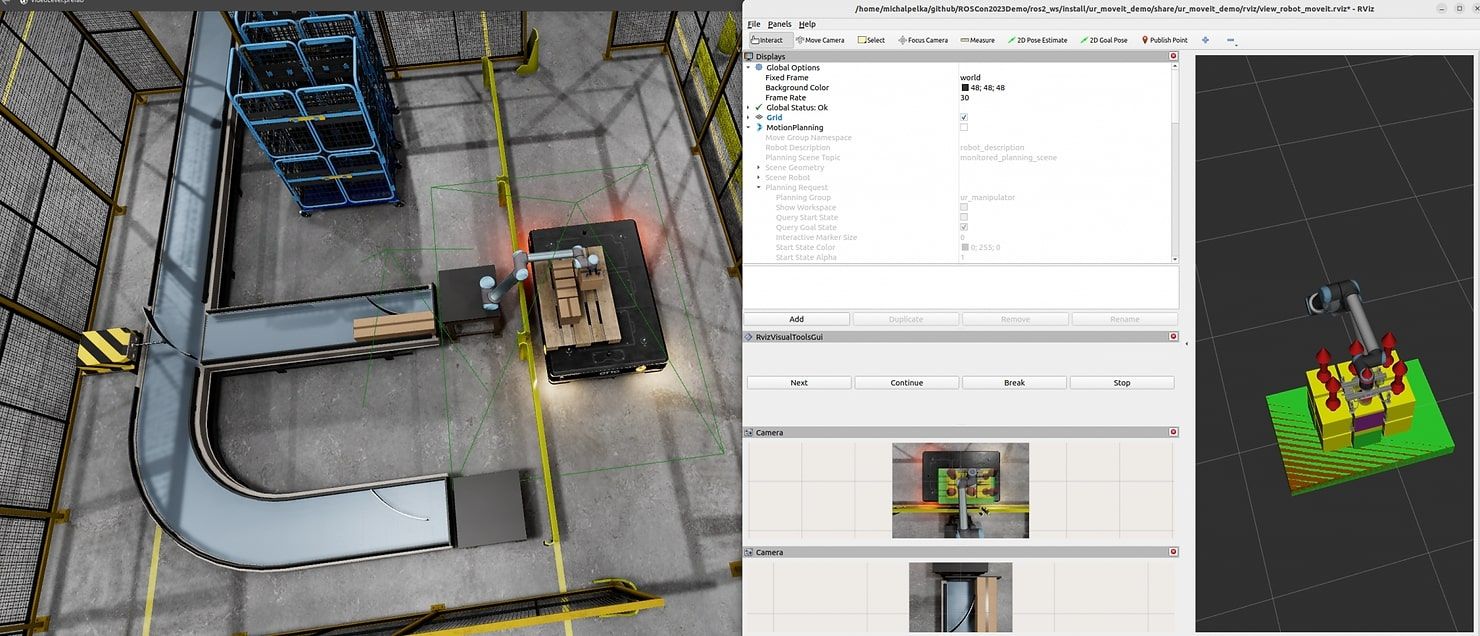Click the Displays tree scroll-down arrow
This screenshot has width=1480, height=636.
point(1174,258)
